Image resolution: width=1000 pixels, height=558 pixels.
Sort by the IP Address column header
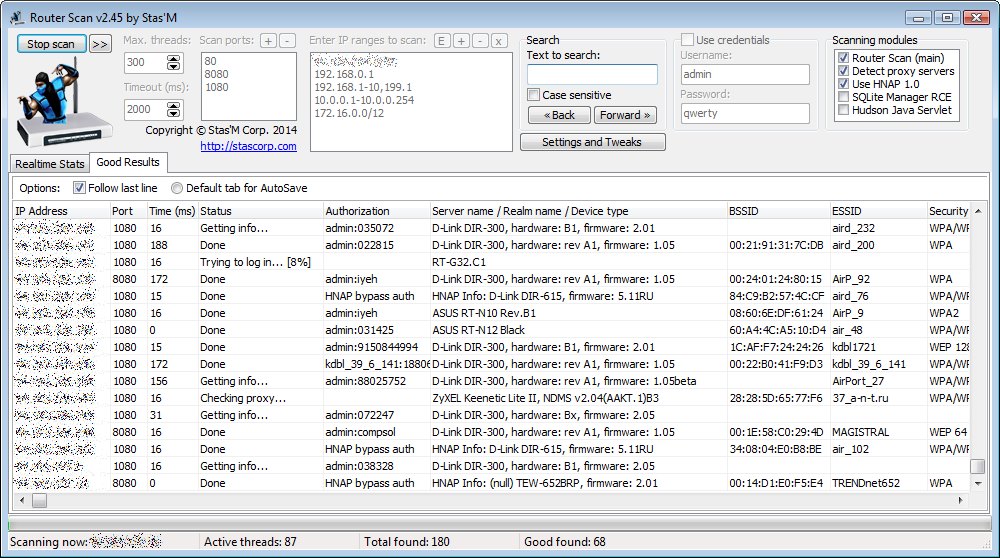click(61, 211)
